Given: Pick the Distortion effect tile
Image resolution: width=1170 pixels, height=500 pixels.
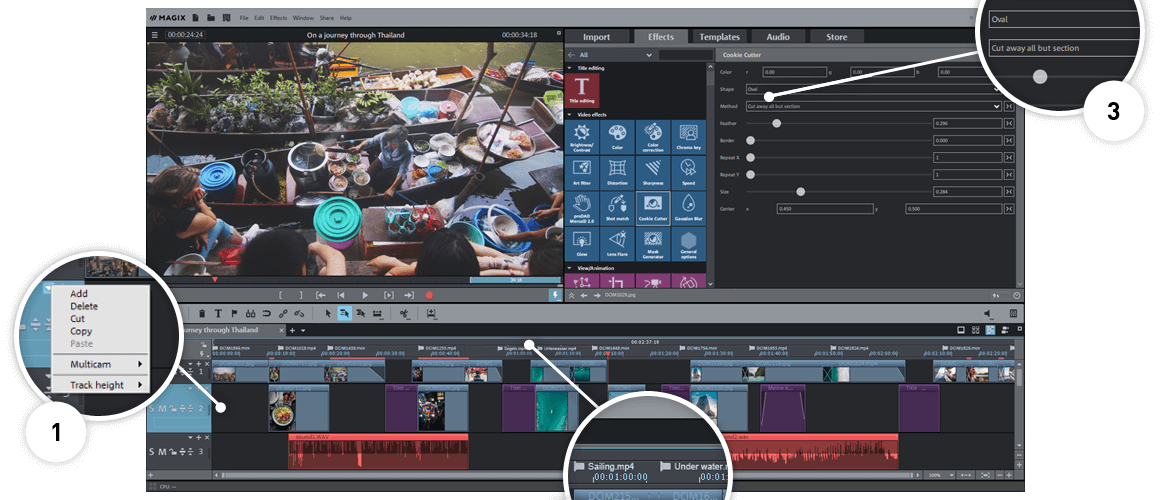Looking at the screenshot, I should point(617,172).
